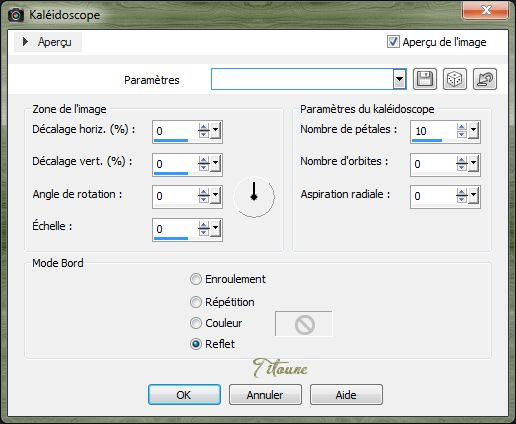The height and width of the screenshot is (424, 516).
Task: Decrease Décalage horiz. with down arrow
Action: (x=204, y=134)
